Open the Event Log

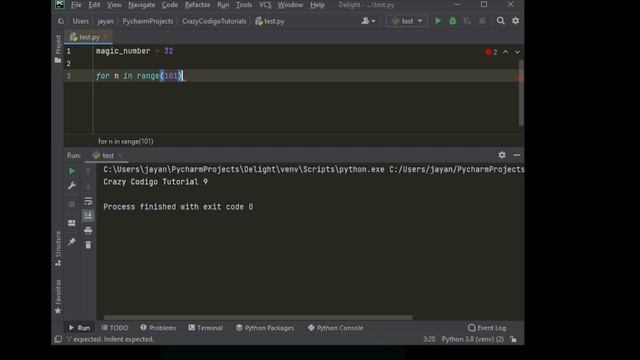click(487, 328)
